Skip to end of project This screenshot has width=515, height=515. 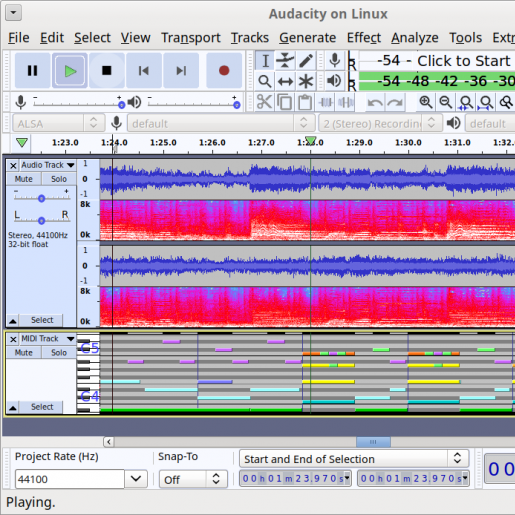tap(181, 70)
